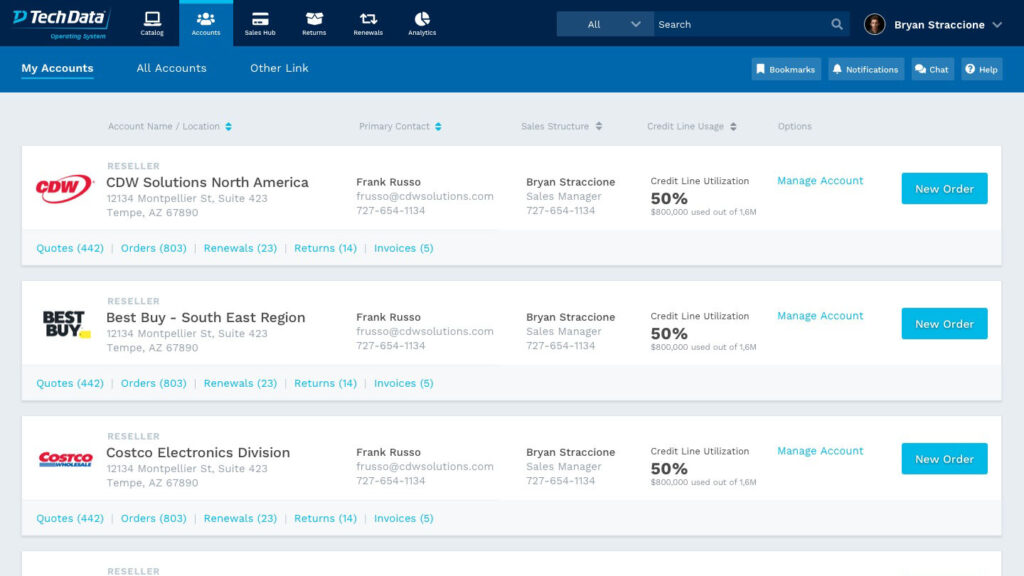Click the contact email in CDW Solutions row
The image size is (1024, 576).
pos(424,197)
